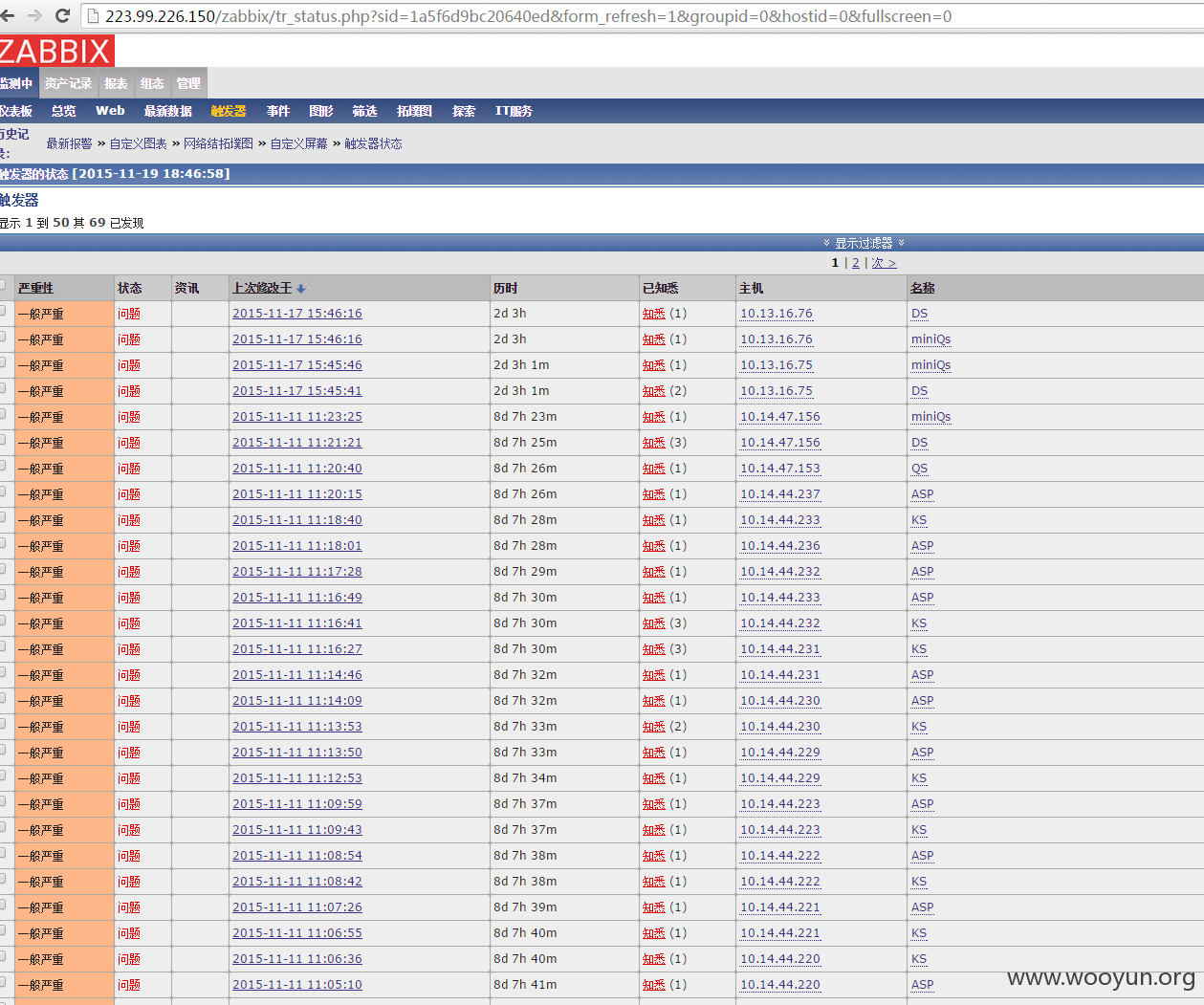Image resolution: width=1204 pixels, height=1005 pixels.
Task: Sort by 状态 column header
Action: (130, 288)
